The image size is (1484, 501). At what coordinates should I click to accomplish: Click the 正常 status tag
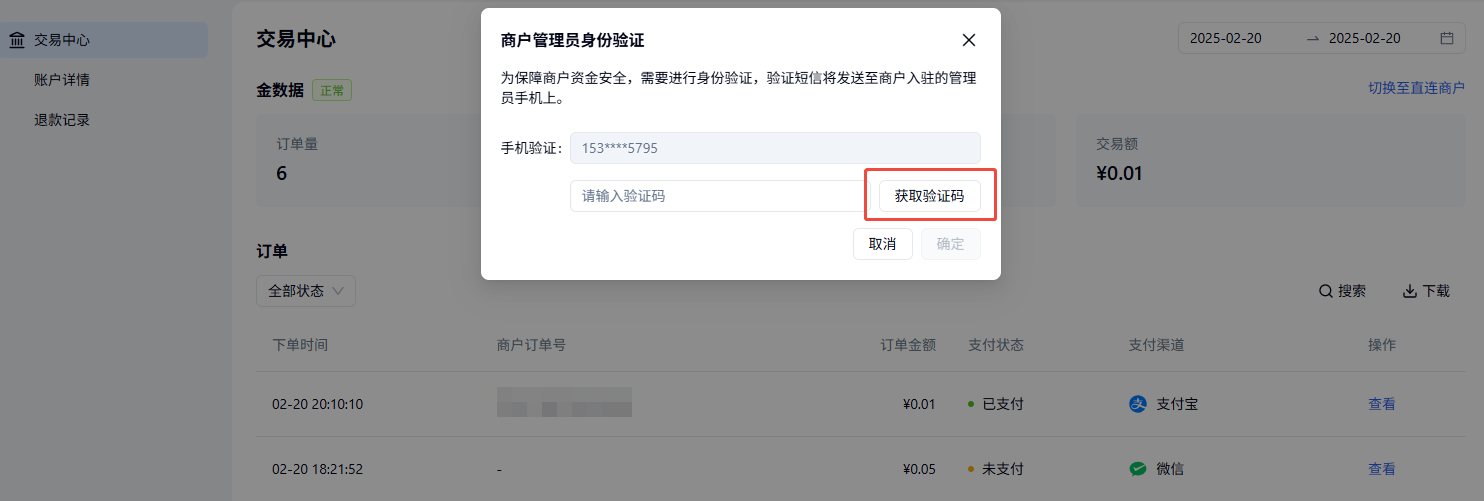point(332,91)
